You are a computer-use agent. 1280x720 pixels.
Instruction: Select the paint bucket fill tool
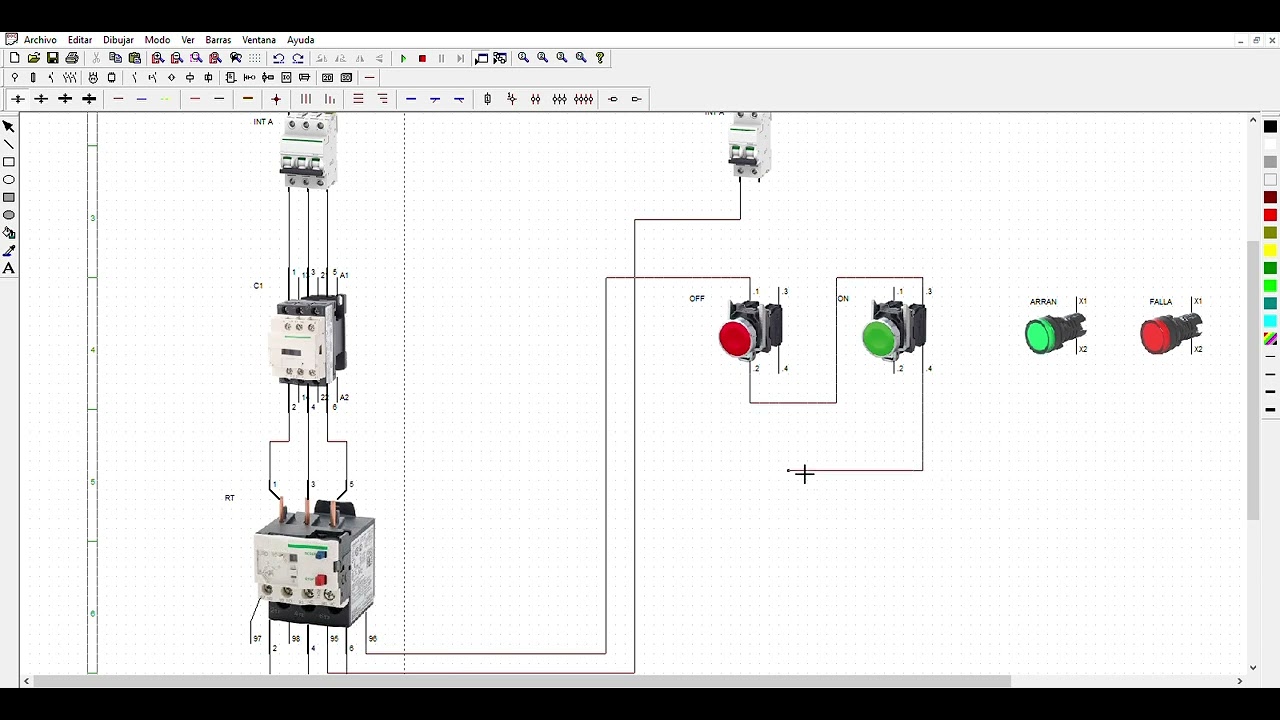pyautogui.click(x=9, y=233)
